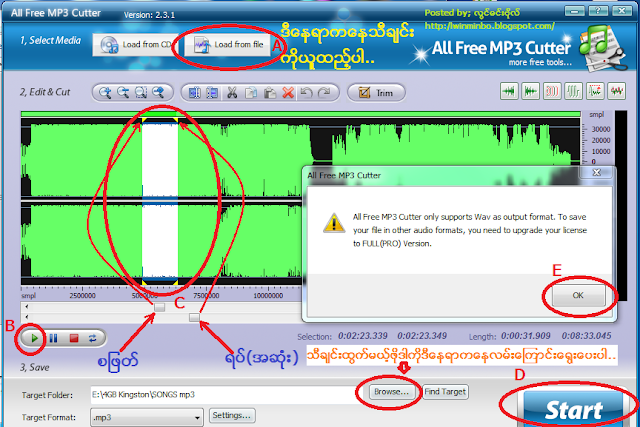Click the 2500000 sample ruler mark
Screen dimensions: 640x427
tap(82, 295)
